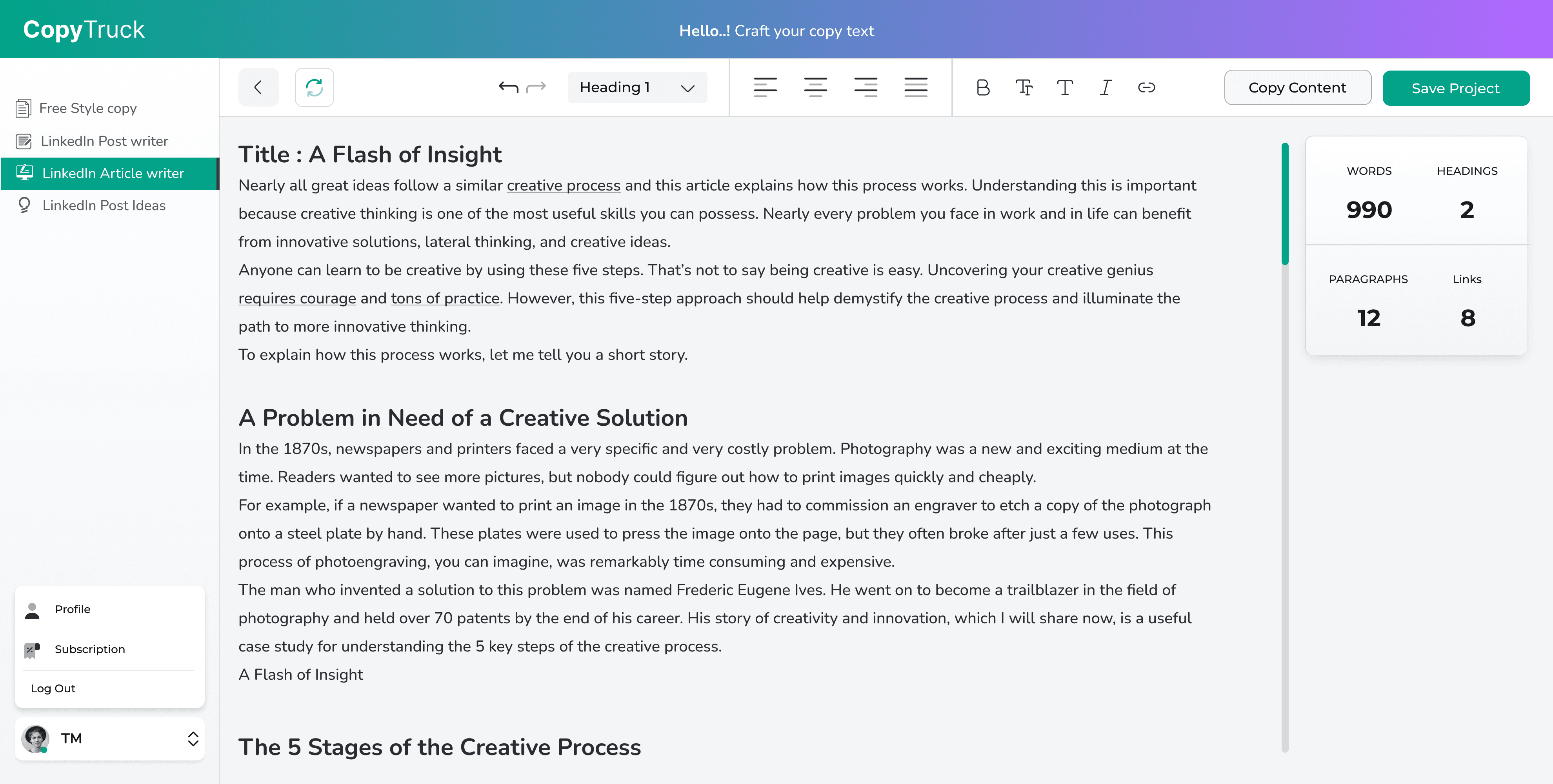Switch to the LinkedIn Article writer tab

click(113, 174)
